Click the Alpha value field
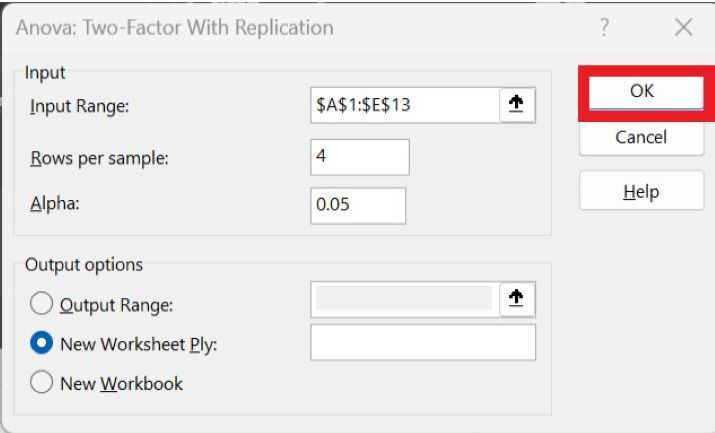715x433 pixels. point(358,205)
